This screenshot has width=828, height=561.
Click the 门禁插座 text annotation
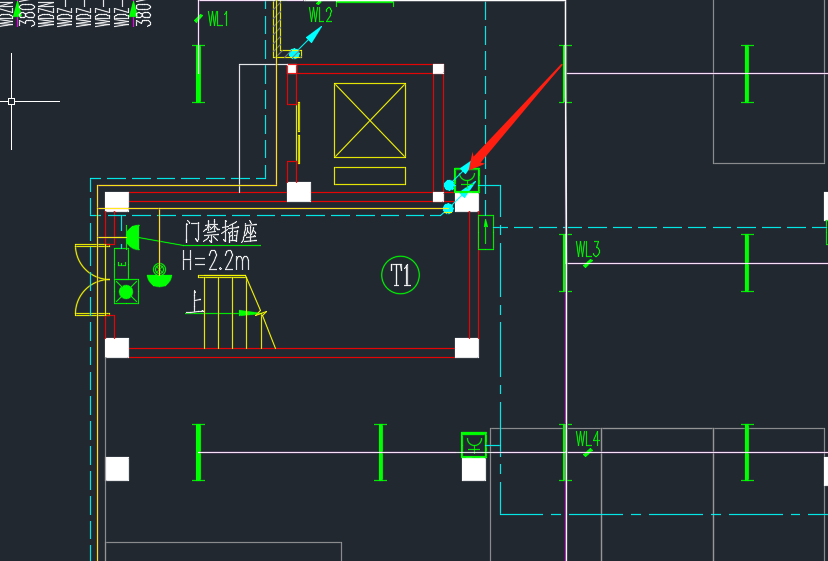(x=220, y=234)
